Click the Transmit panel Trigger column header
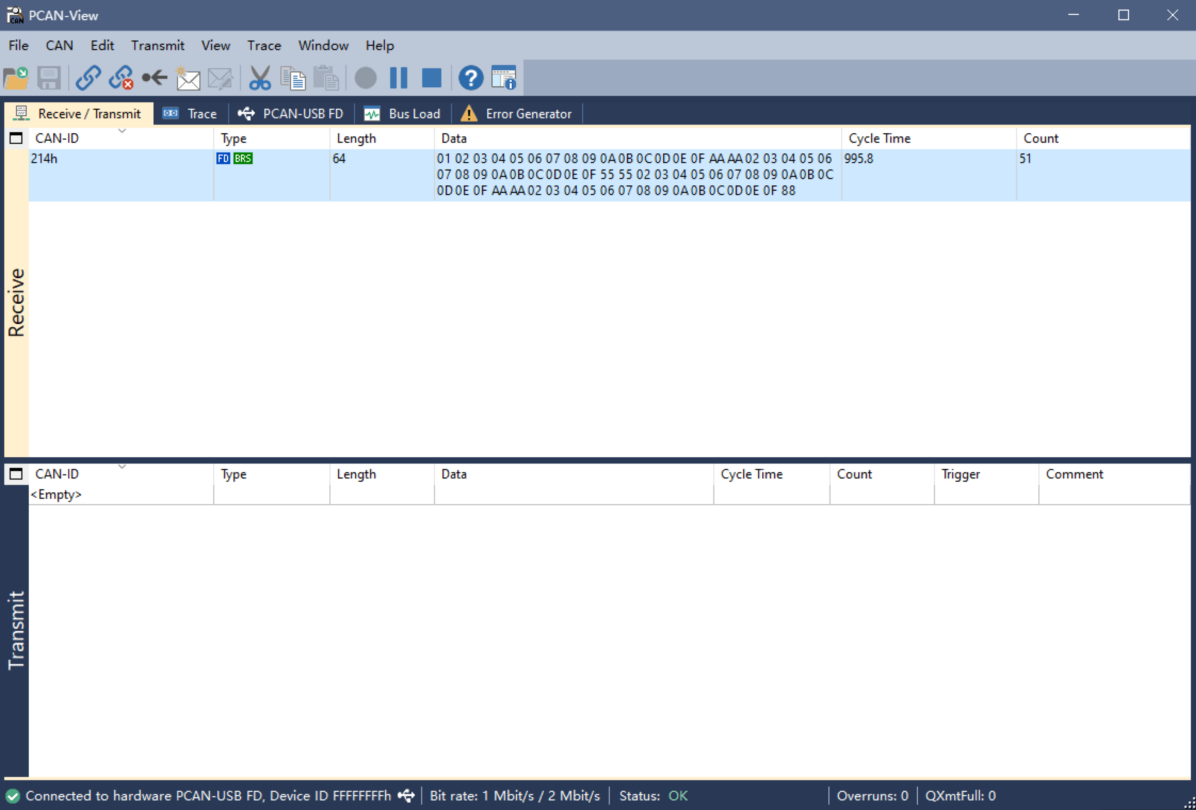The height and width of the screenshot is (810, 1196). coord(986,474)
